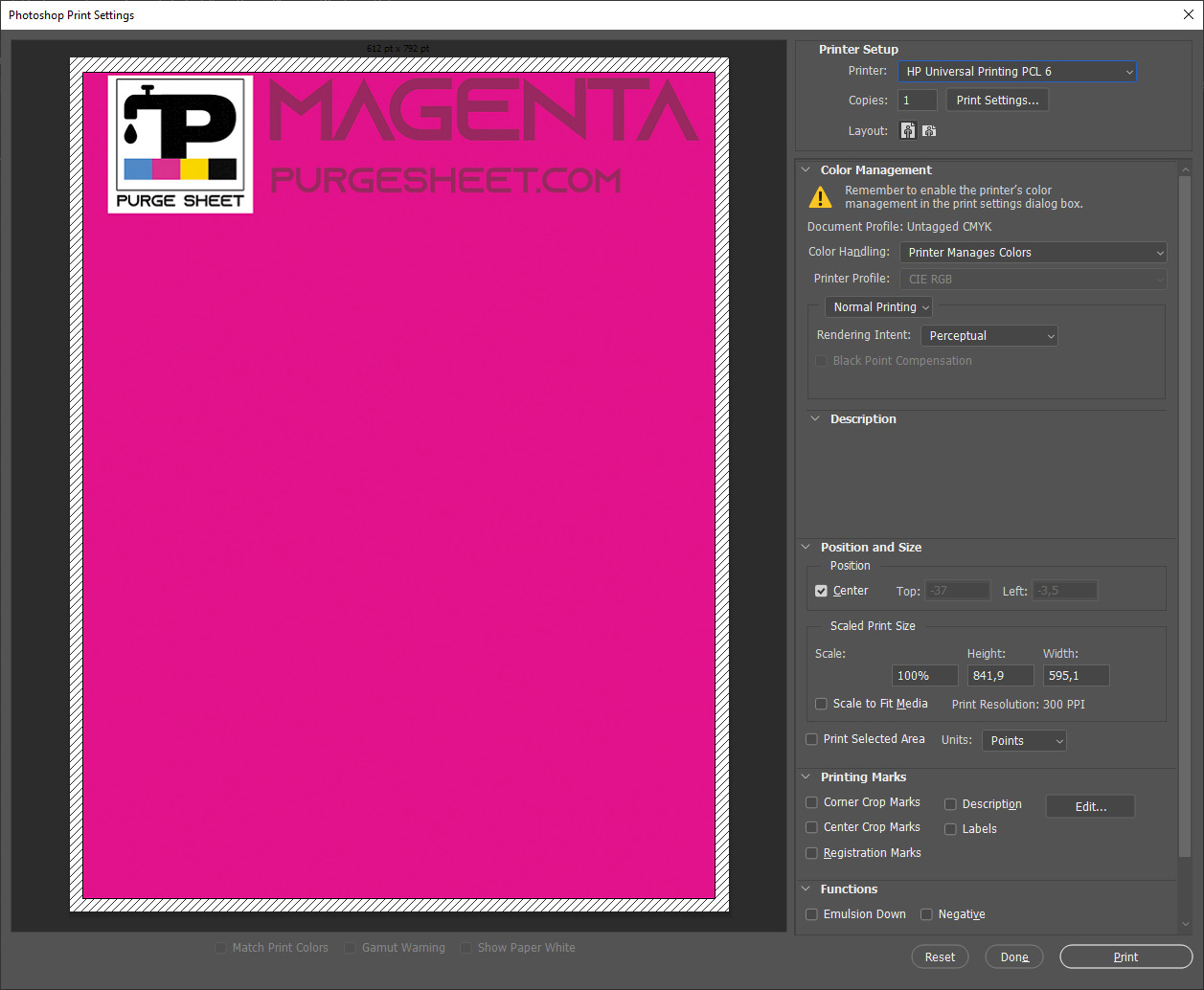
Task: Close the Photoshop Print Settings dialog
Action: click(1188, 14)
